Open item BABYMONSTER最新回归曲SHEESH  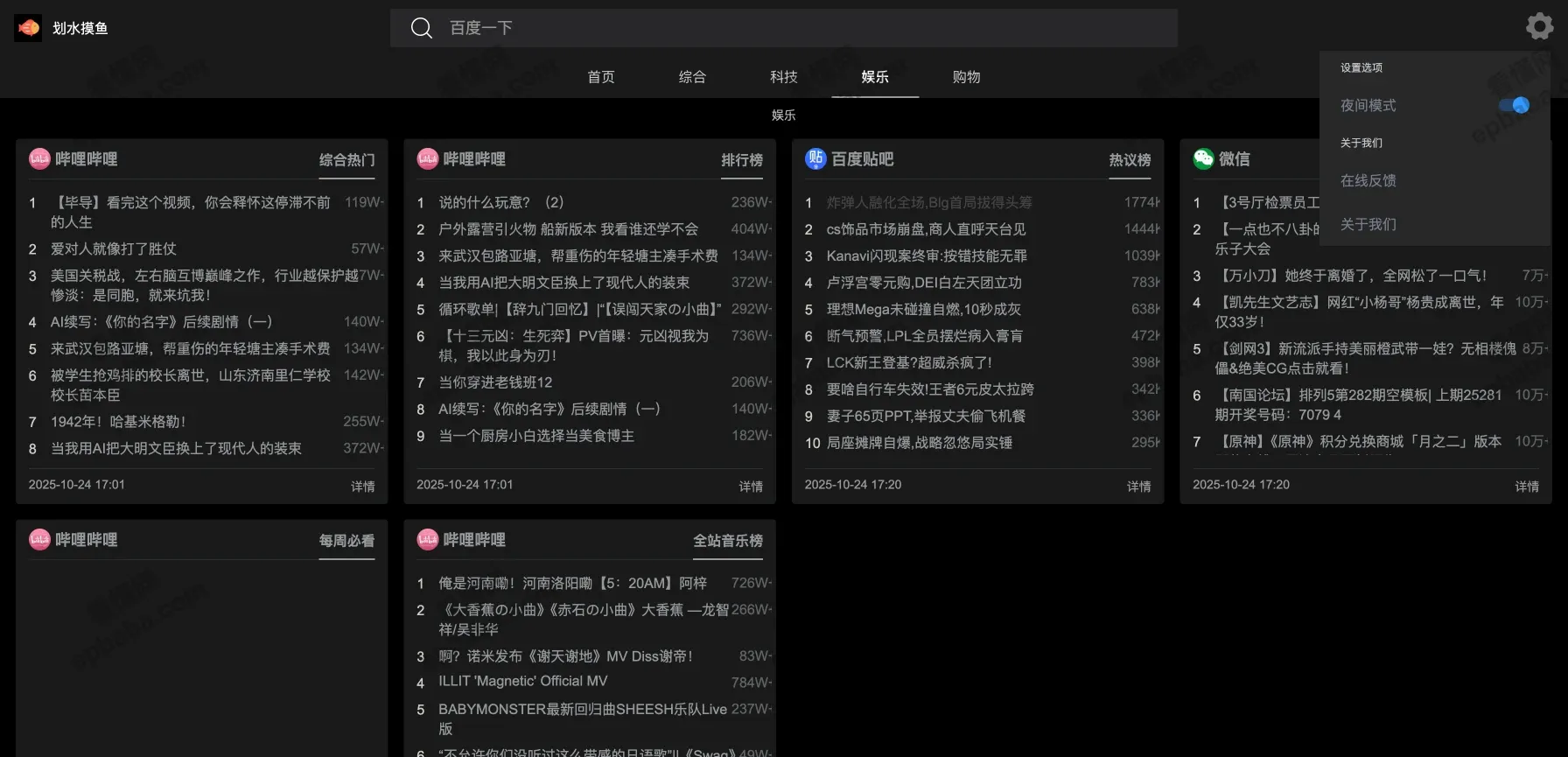[583, 718]
